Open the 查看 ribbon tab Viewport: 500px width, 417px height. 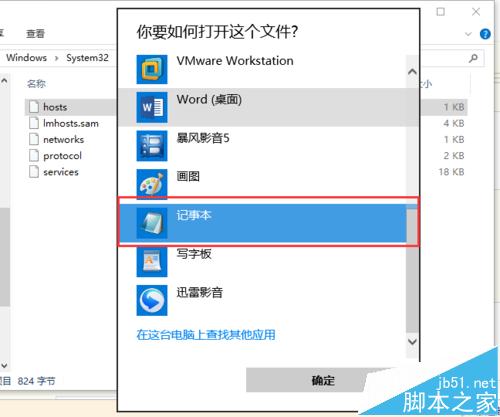pos(35,34)
